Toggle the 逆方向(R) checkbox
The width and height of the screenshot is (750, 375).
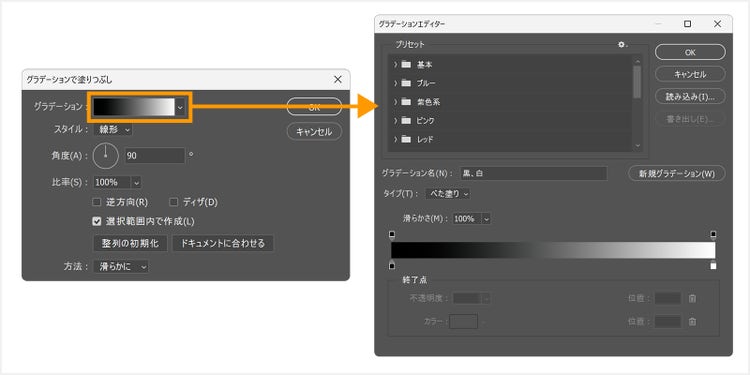(x=97, y=202)
